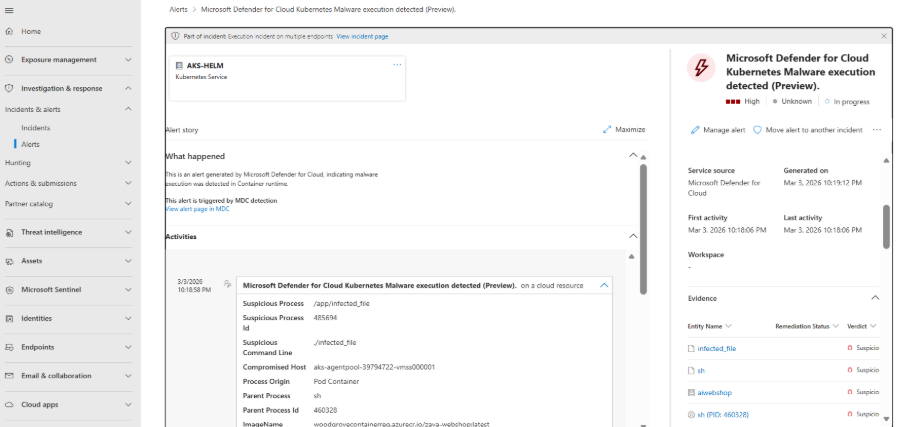Image resolution: width=901 pixels, height=427 pixels.
Task: Open the AKS-HELM card ellipsis menu
Action: coord(397,65)
